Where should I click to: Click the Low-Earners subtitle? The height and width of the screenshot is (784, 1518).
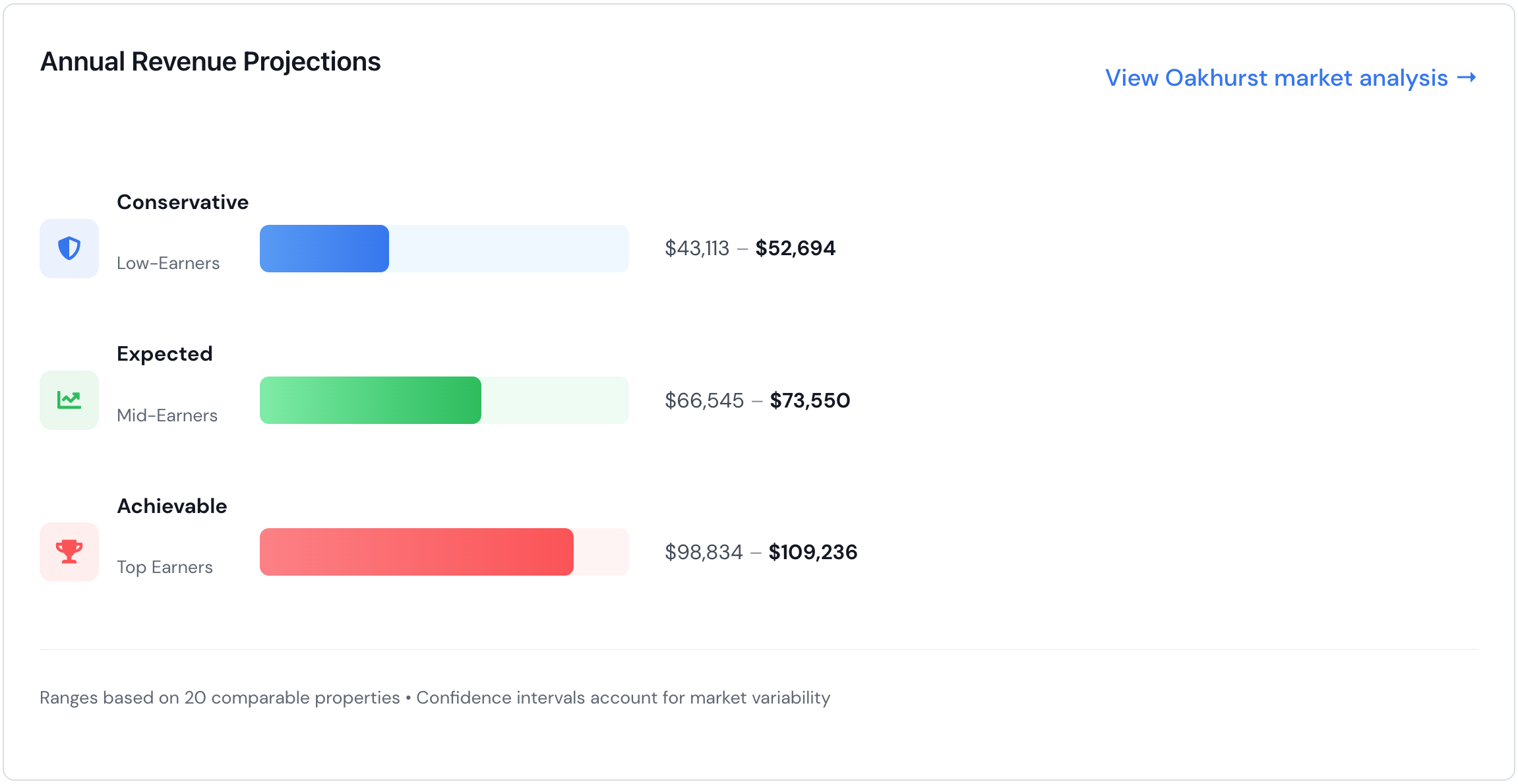[168, 264]
